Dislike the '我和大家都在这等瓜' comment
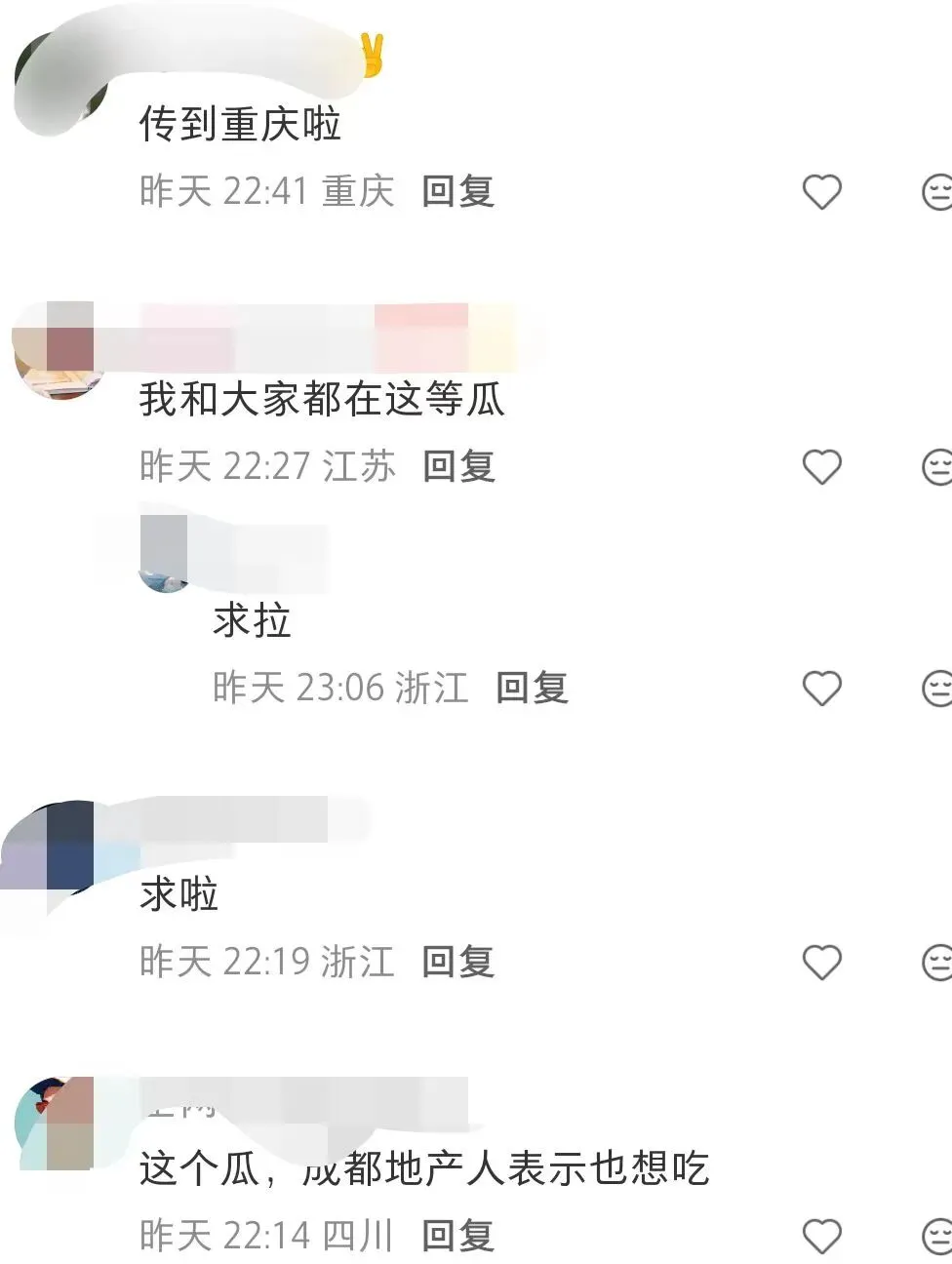This screenshot has width=952, height=1264. (x=936, y=466)
